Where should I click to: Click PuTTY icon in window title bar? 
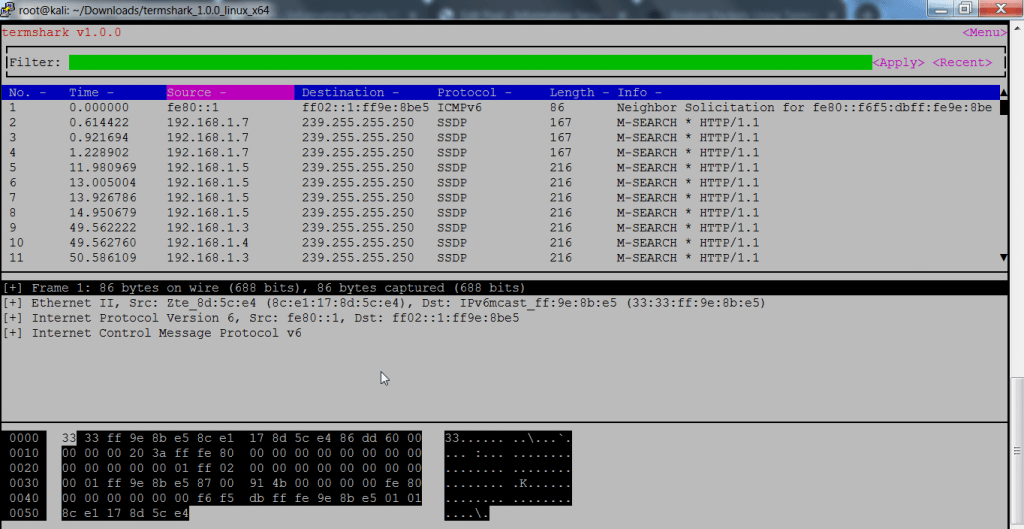coord(8,10)
